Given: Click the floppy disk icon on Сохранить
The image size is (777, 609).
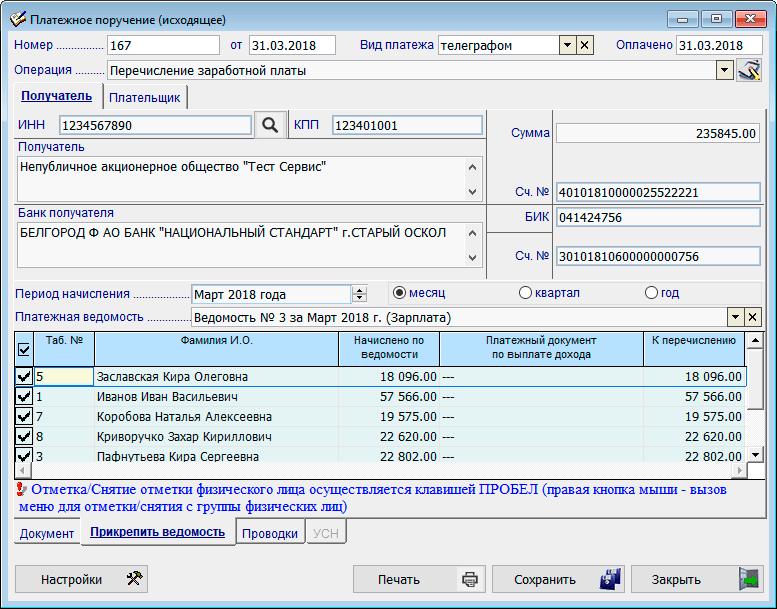Looking at the screenshot, I should 610,578.
